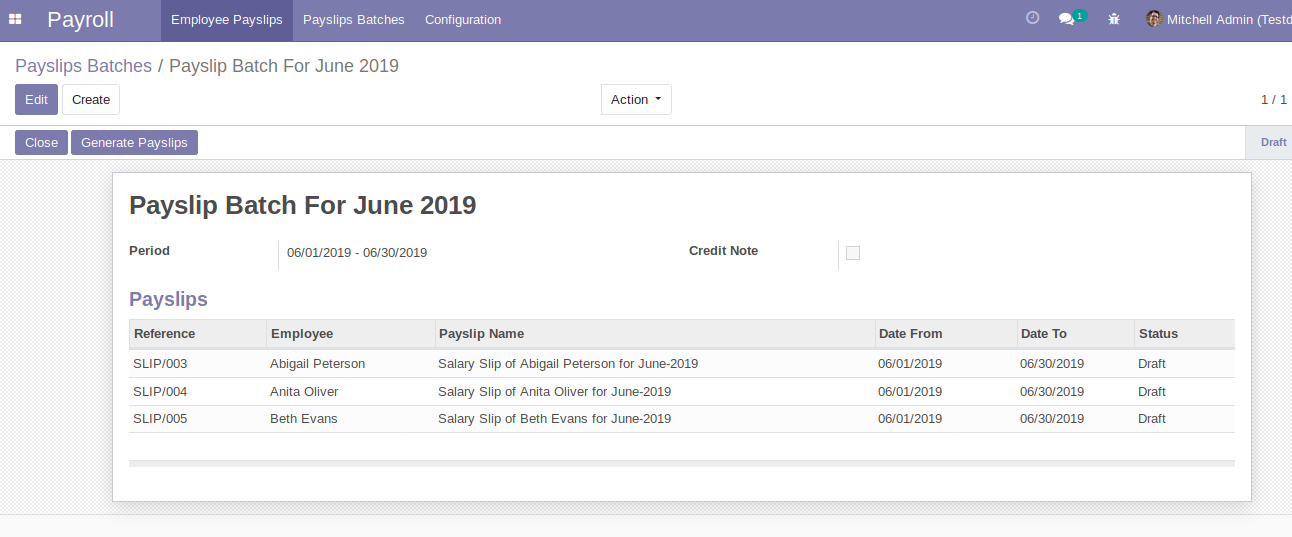
Task: Open the activities clock icon
Action: coord(1033,19)
